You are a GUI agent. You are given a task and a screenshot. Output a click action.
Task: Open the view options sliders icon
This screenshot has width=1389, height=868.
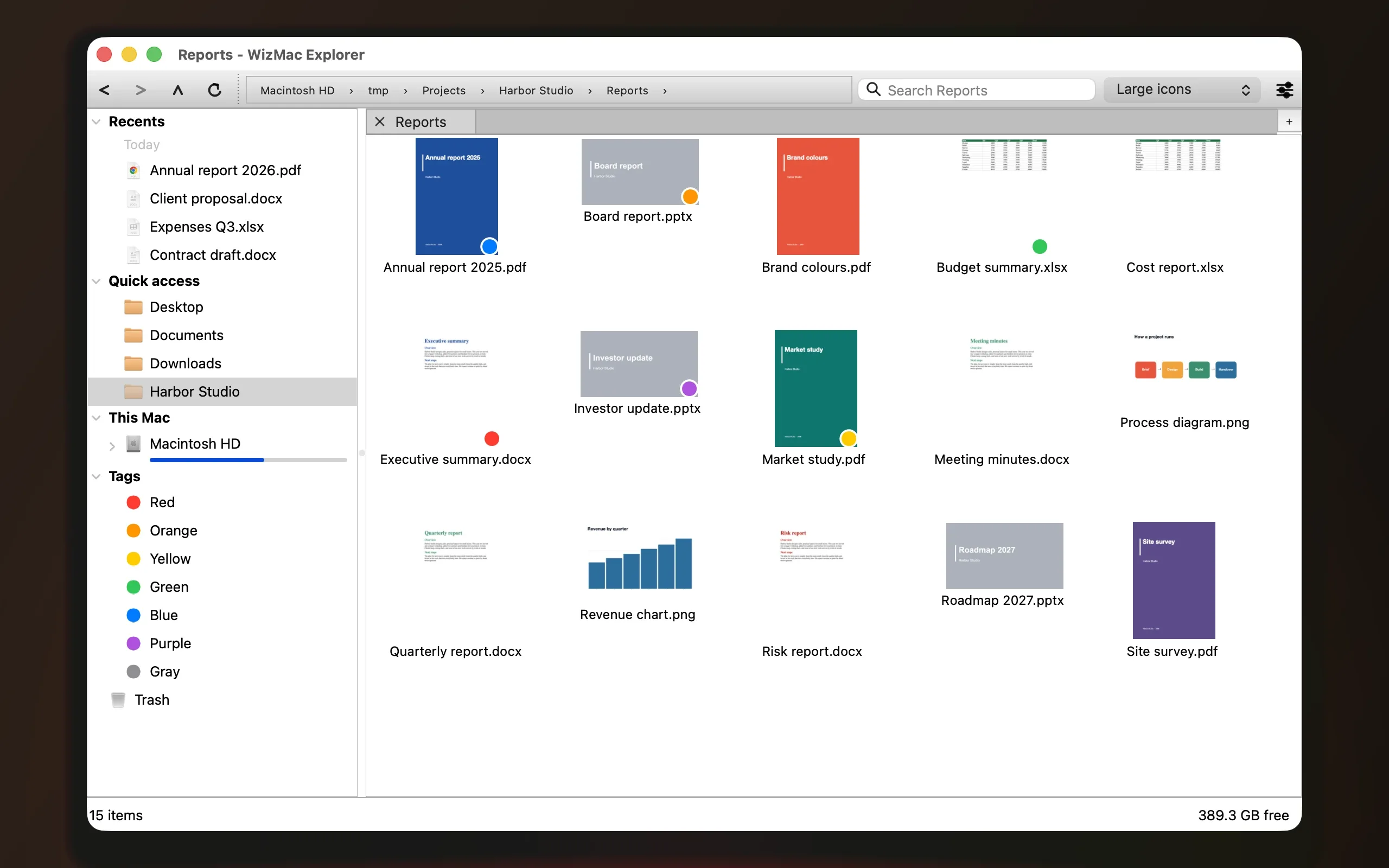click(1284, 90)
